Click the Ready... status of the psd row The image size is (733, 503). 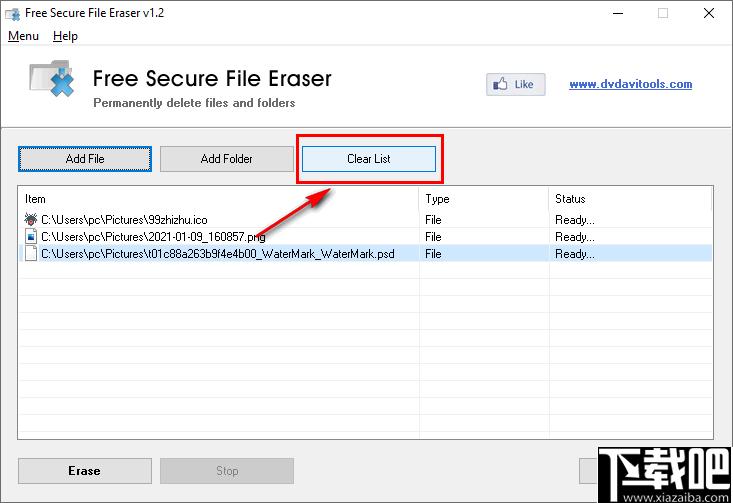click(x=575, y=253)
